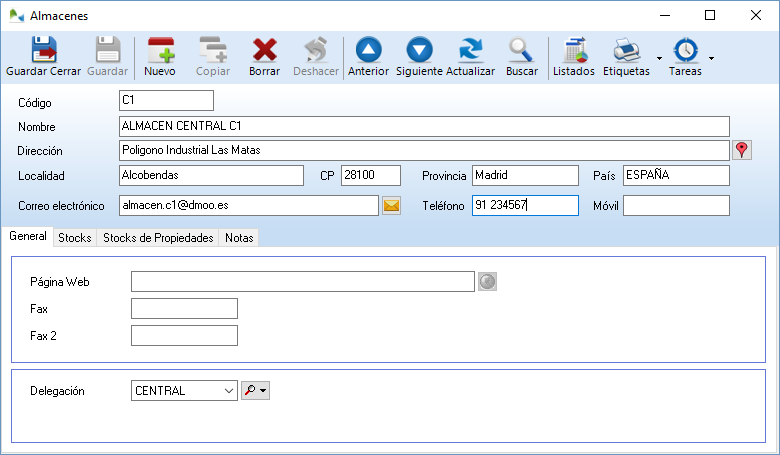Select the Notas tab

coord(239,238)
